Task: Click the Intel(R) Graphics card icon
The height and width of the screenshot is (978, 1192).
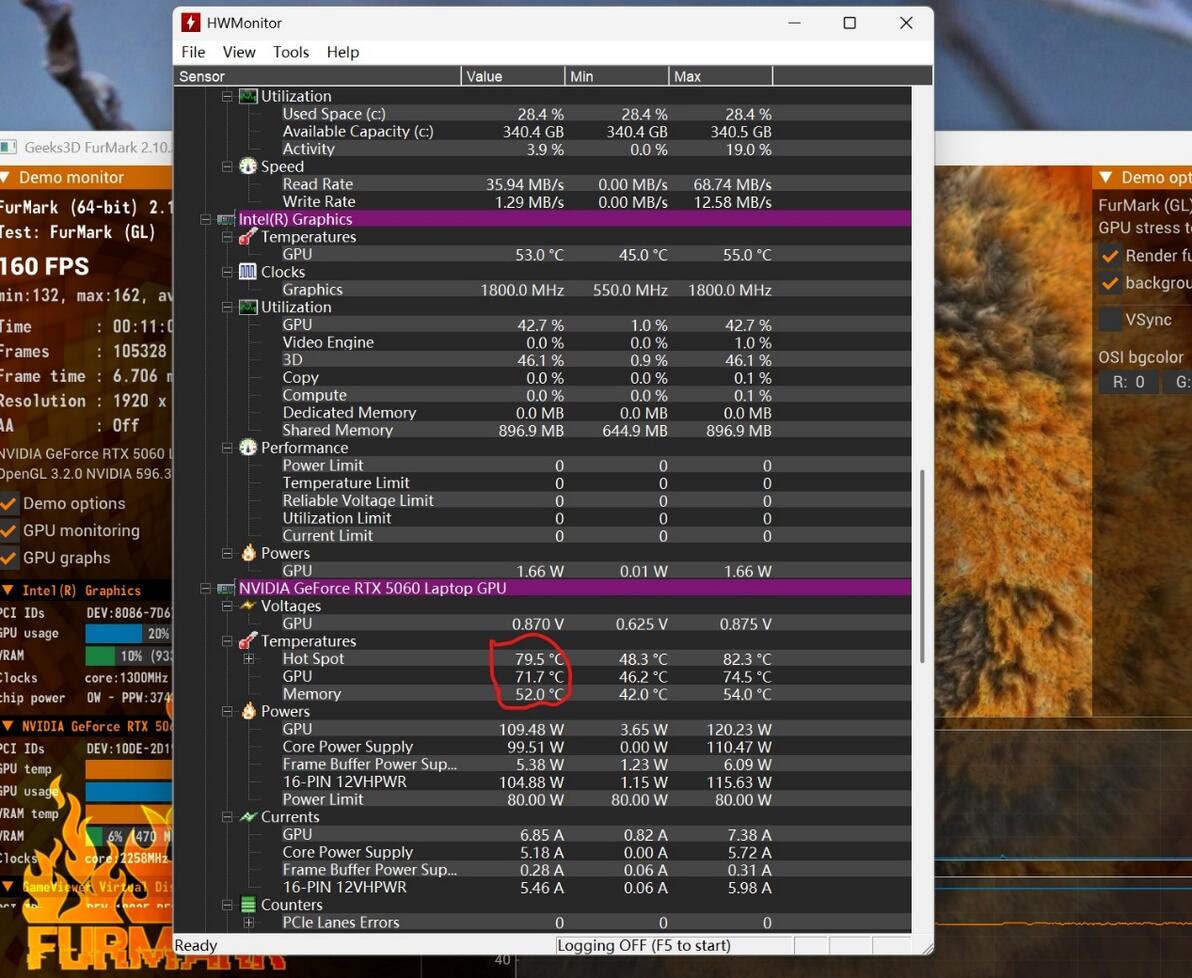Action: (x=227, y=219)
